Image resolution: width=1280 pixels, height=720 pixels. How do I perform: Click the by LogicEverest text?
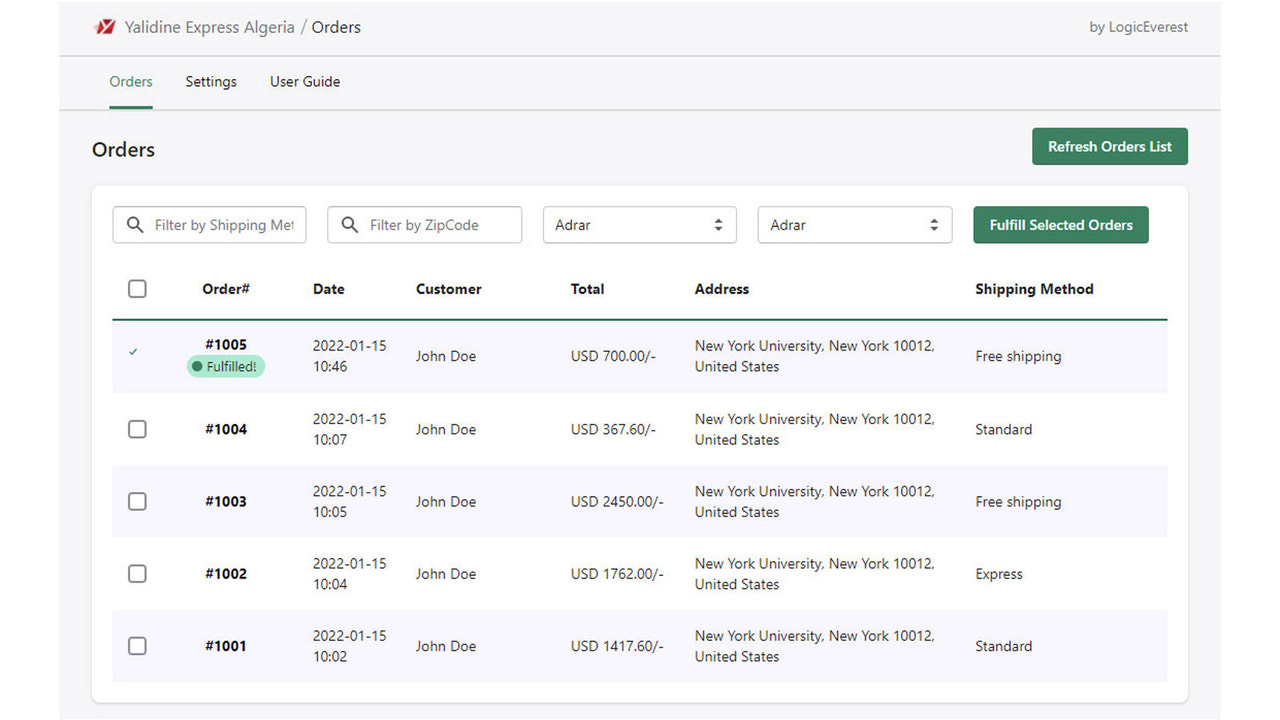(1139, 27)
